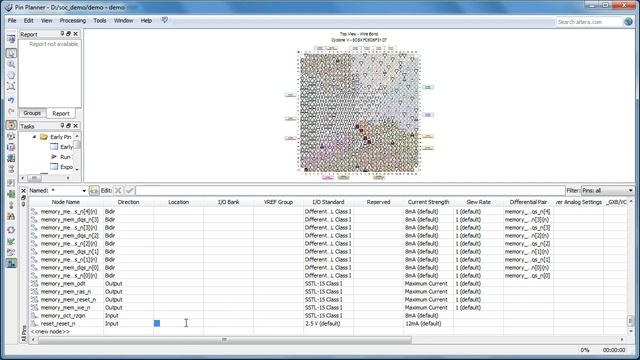This screenshot has width=640, height=360.
Task: Select the memory_mem_ras_n node row
Action: 66,291
